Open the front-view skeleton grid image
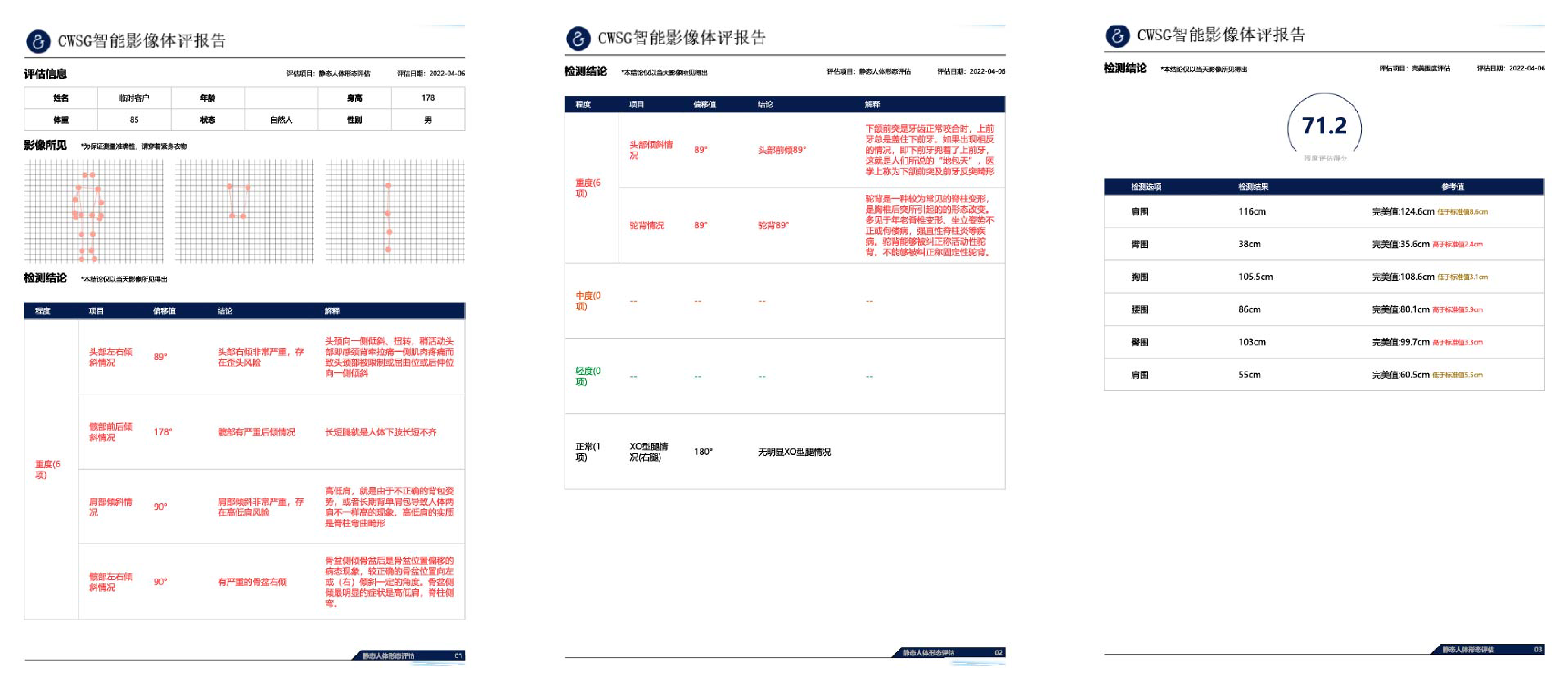The width and height of the screenshot is (1568, 689). pyautogui.click(x=94, y=210)
